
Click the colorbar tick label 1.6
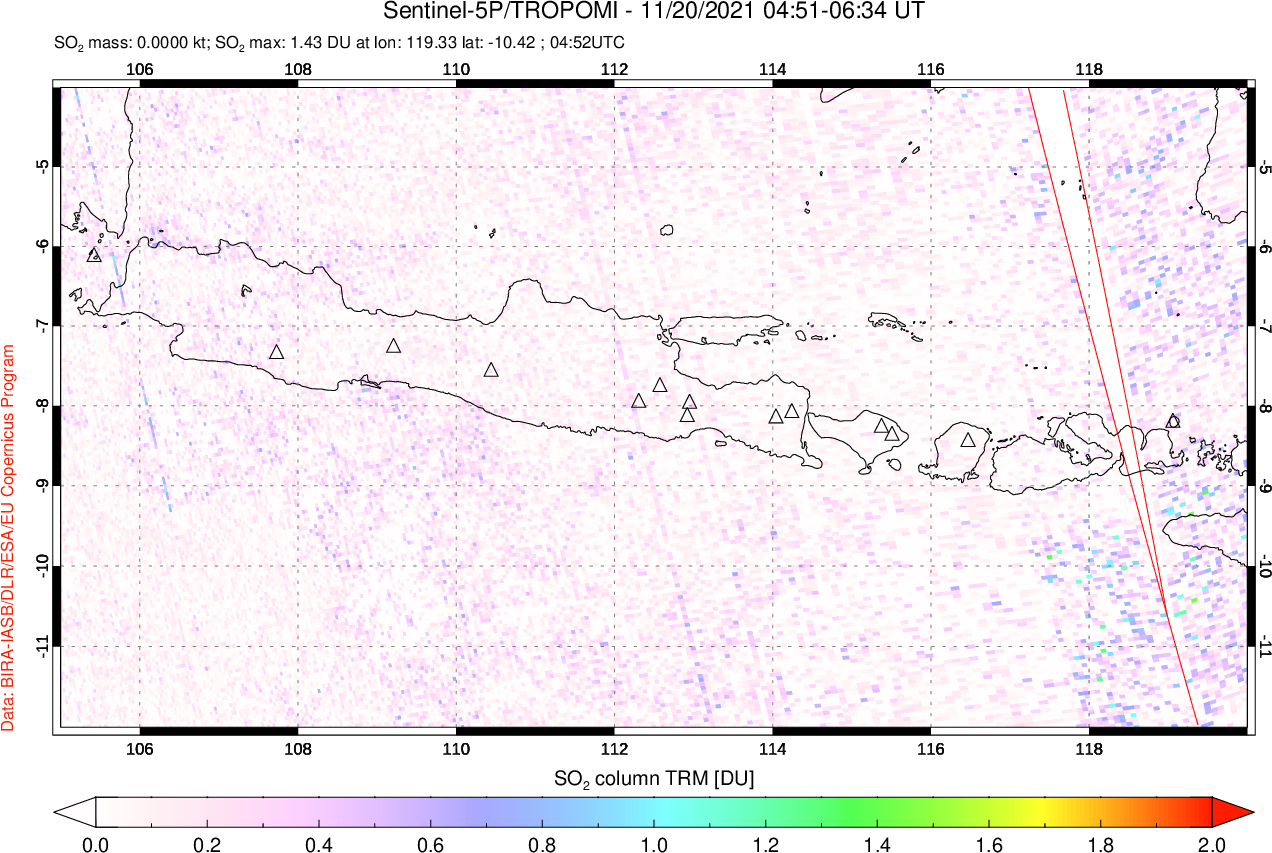pyautogui.click(x=989, y=843)
